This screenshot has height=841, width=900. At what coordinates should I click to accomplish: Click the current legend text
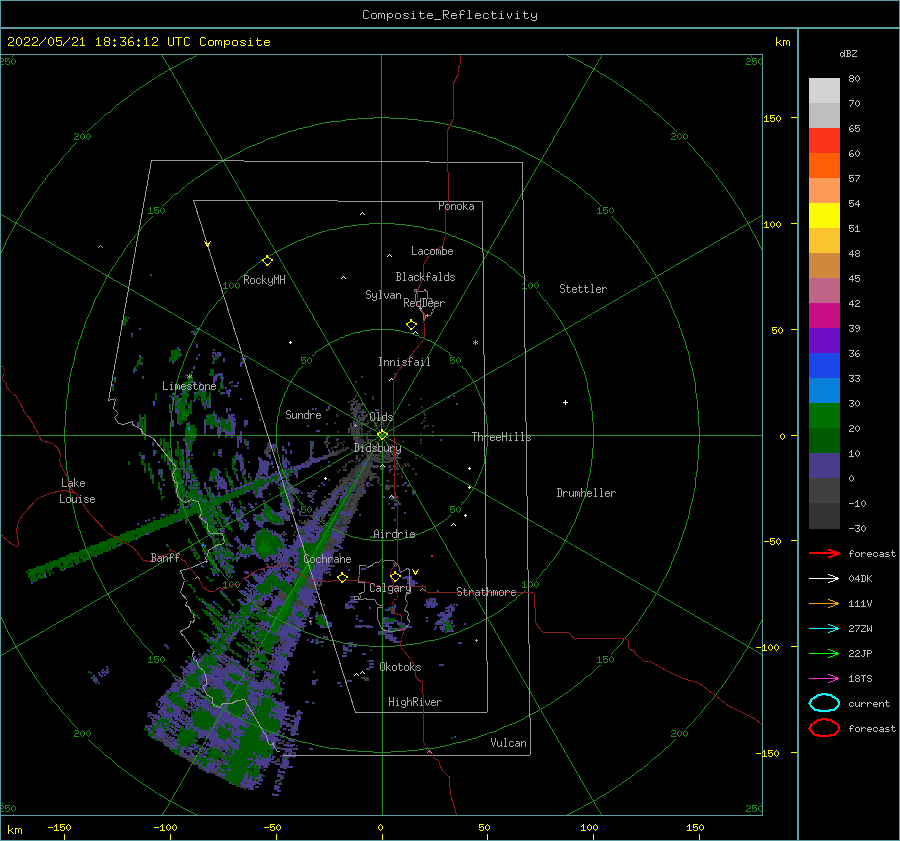[869, 703]
